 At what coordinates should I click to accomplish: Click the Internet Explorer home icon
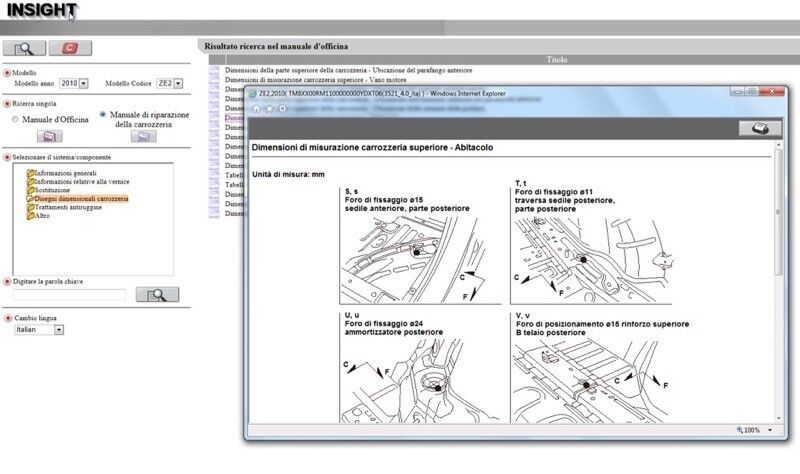coord(257,109)
